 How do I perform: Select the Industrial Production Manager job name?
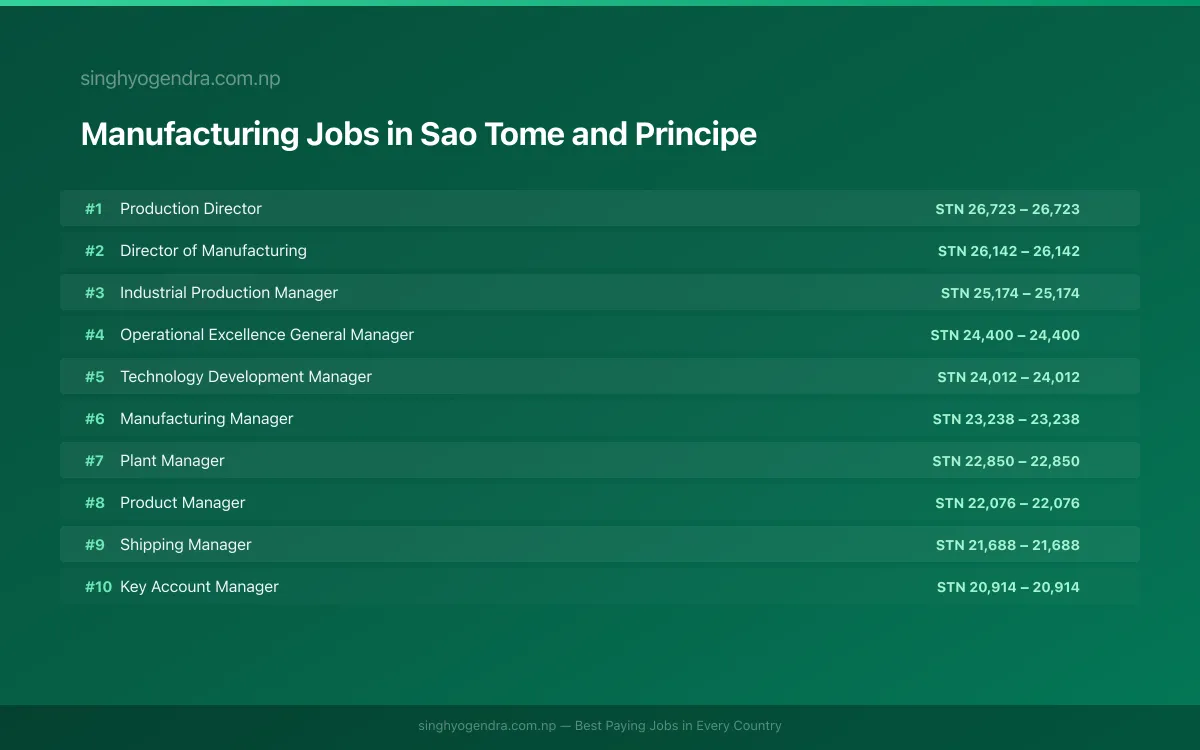(229, 293)
